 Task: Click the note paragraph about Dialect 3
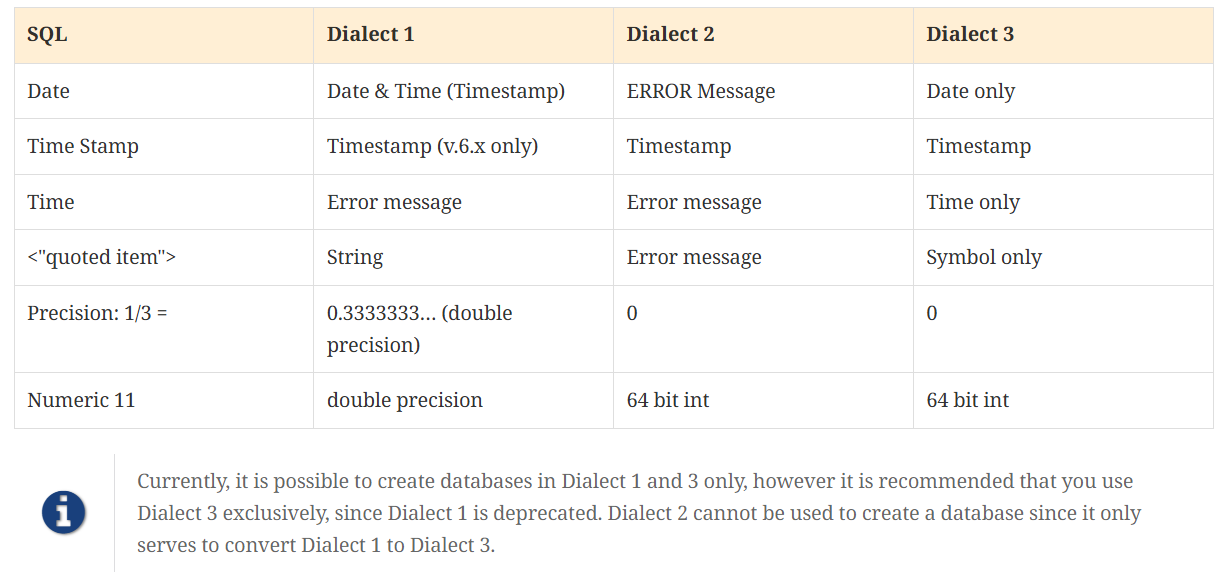click(640, 513)
